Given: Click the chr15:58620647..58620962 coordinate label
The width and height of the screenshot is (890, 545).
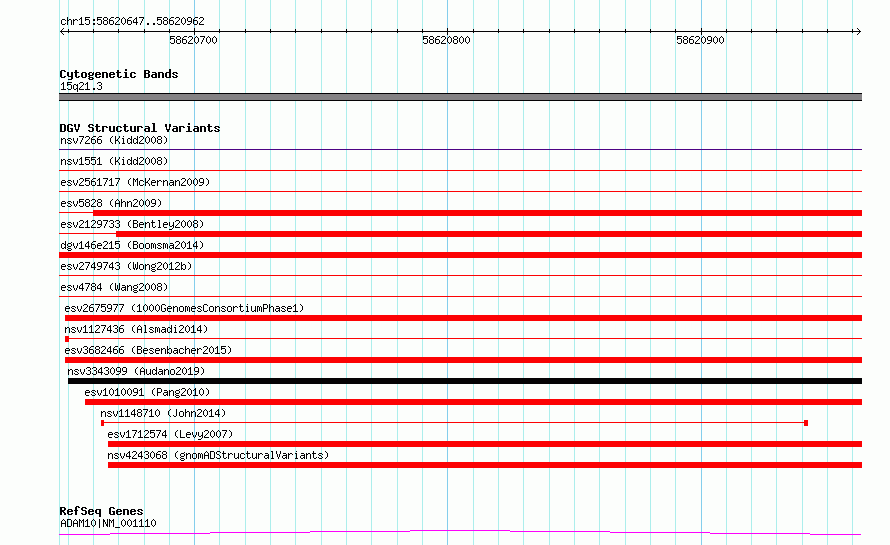Looking at the screenshot, I should pos(132,21).
